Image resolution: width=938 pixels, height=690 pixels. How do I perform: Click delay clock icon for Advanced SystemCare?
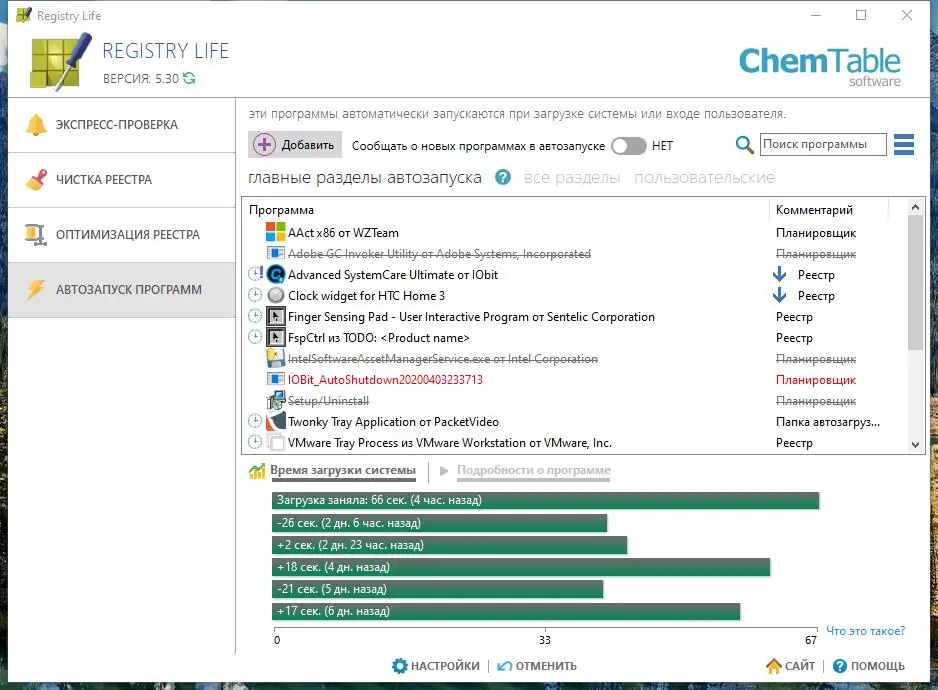click(x=255, y=273)
